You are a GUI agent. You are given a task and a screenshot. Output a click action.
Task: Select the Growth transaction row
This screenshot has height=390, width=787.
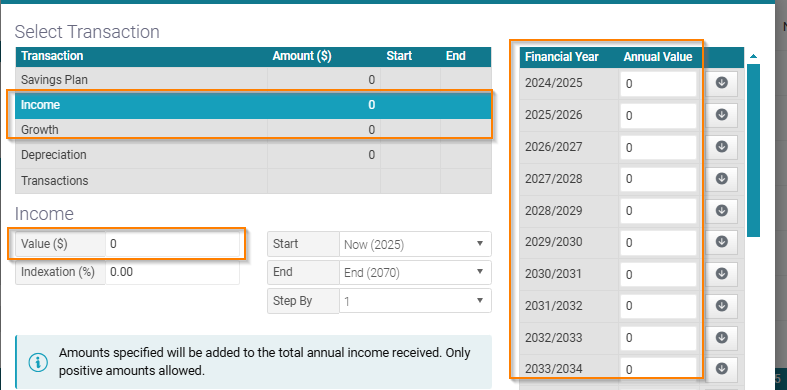click(253, 130)
